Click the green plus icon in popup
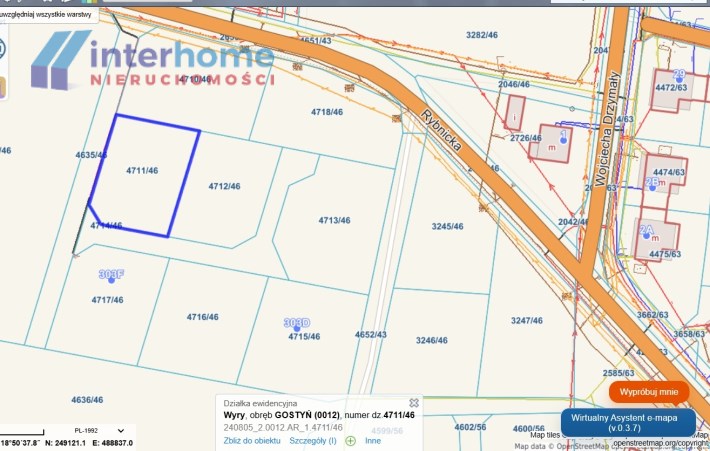 point(350,440)
